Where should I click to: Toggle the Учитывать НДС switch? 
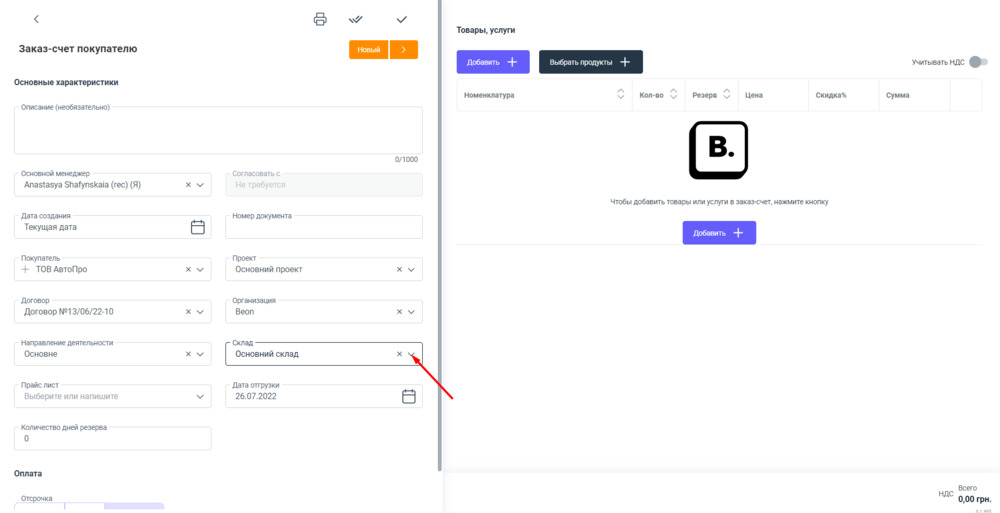click(978, 62)
